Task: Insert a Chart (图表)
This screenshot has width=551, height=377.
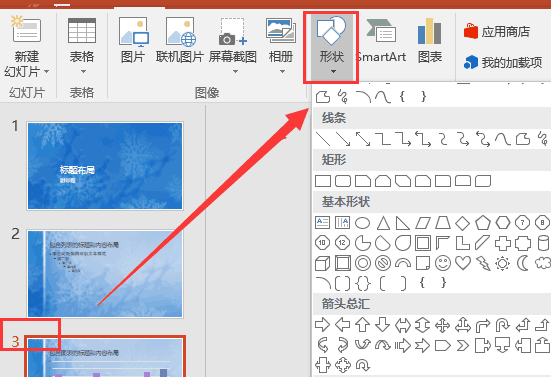Action: [430, 41]
